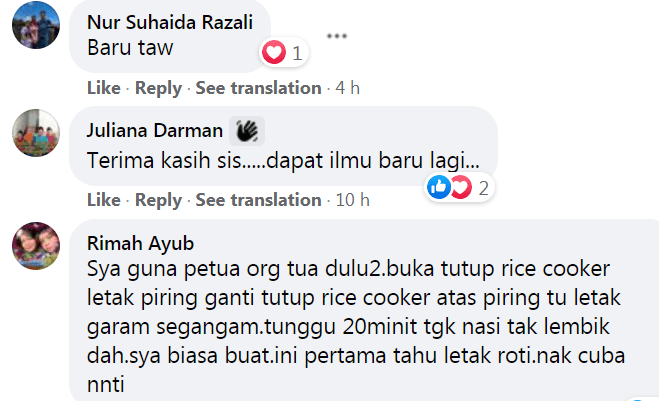Image resolution: width=659 pixels, height=401 pixels.
Task: See translation of the "Baru taw" comment
Action: click(258, 88)
